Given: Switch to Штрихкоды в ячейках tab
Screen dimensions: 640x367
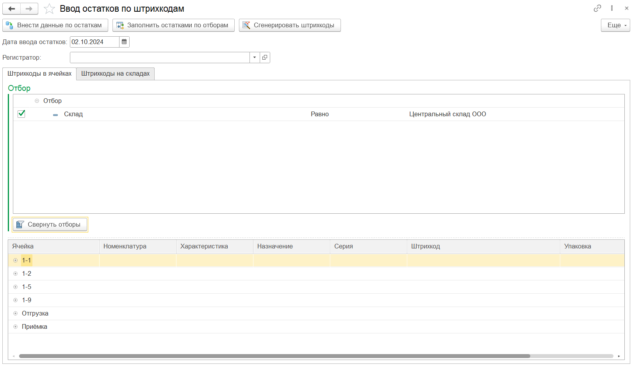Looking at the screenshot, I should [x=39, y=73].
